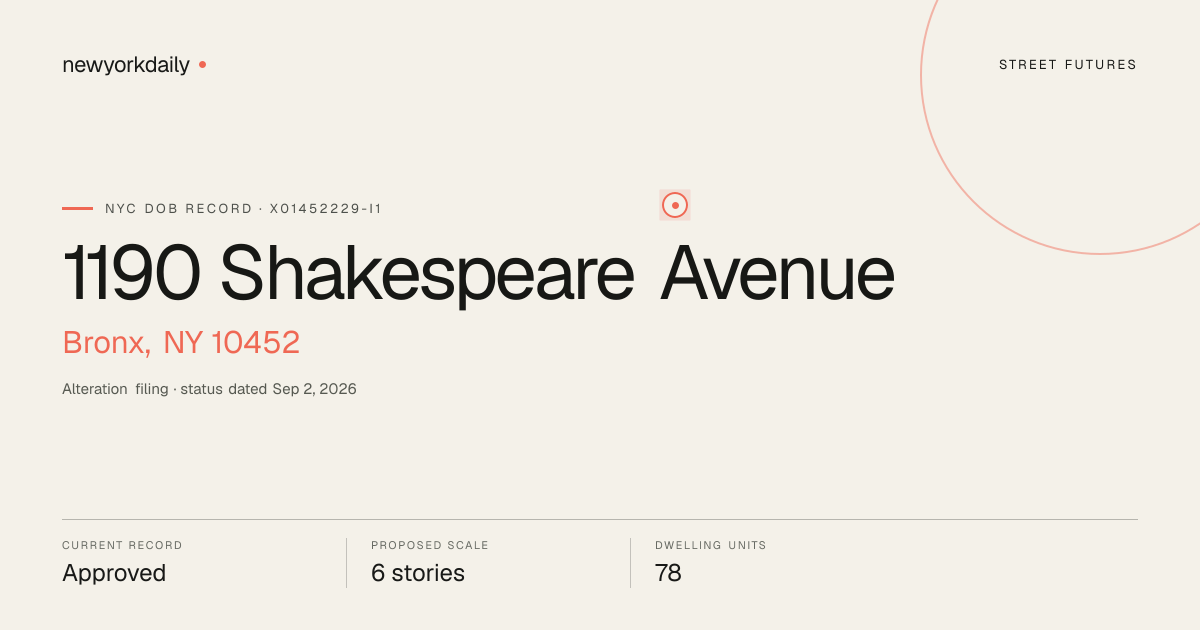Click the orange dot beside newyorkdaily logo
The width and height of the screenshot is (1200, 630).
202,64
